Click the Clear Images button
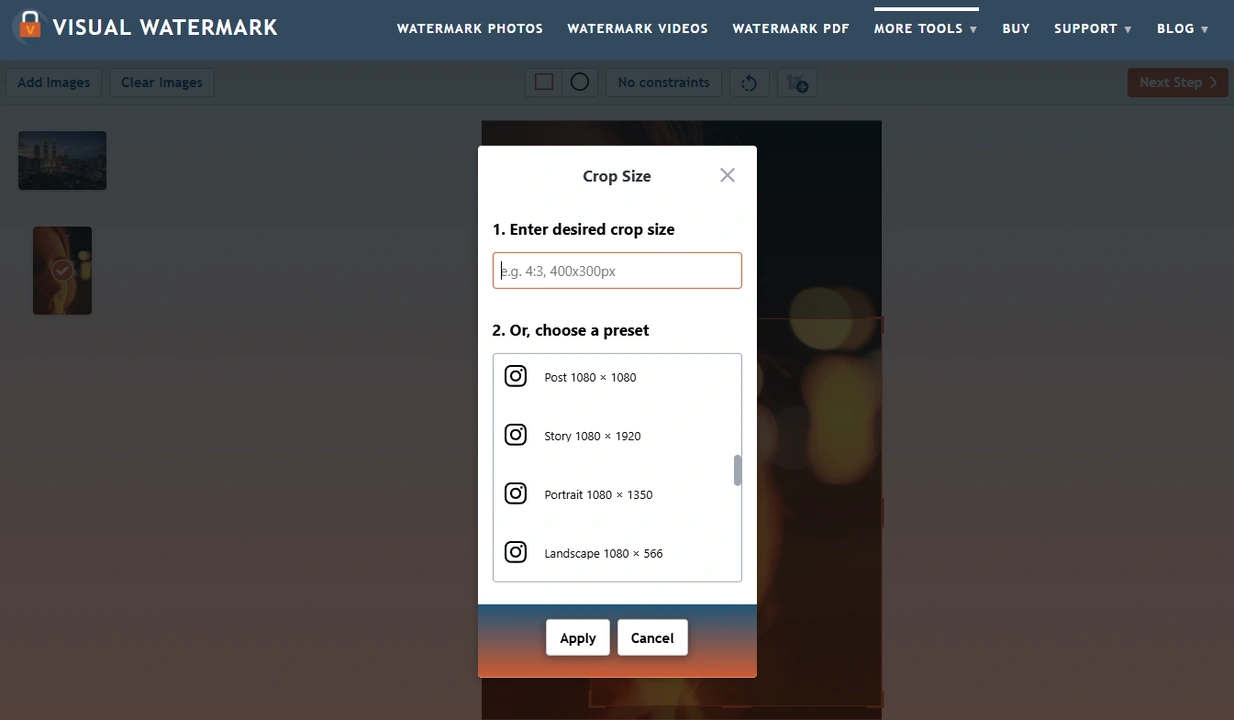Viewport: 1234px width, 720px height. coord(162,83)
